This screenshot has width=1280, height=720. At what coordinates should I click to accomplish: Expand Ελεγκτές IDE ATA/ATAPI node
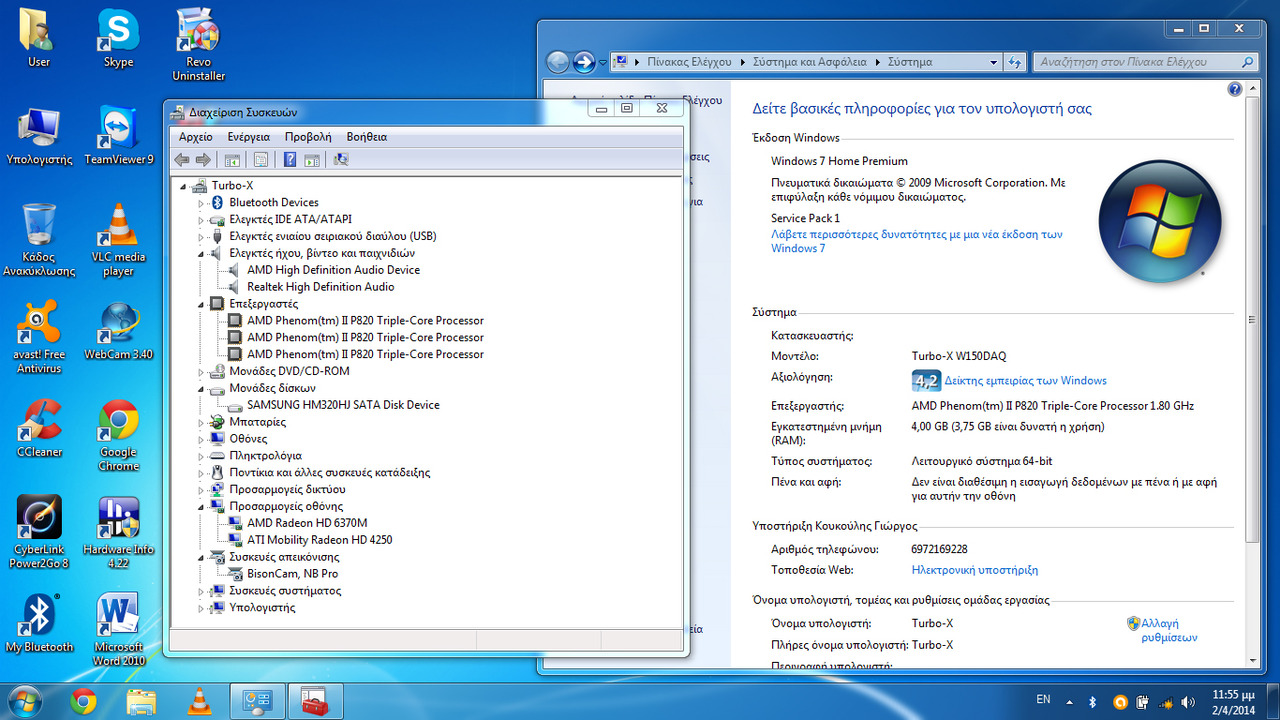(201, 220)
